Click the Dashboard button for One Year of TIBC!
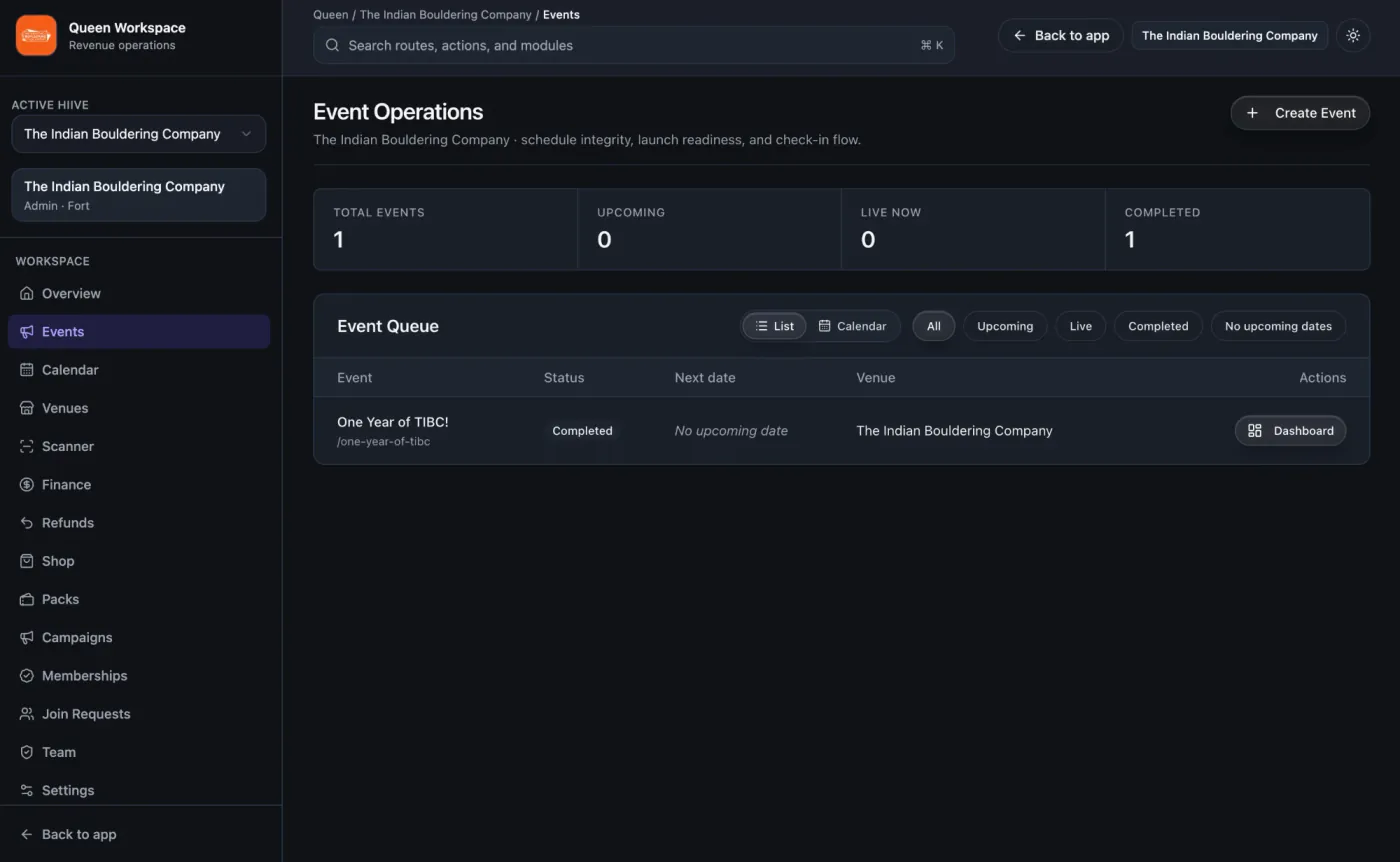The width and height of the screenshot is (1400, 862). [x=1290, y=431]
